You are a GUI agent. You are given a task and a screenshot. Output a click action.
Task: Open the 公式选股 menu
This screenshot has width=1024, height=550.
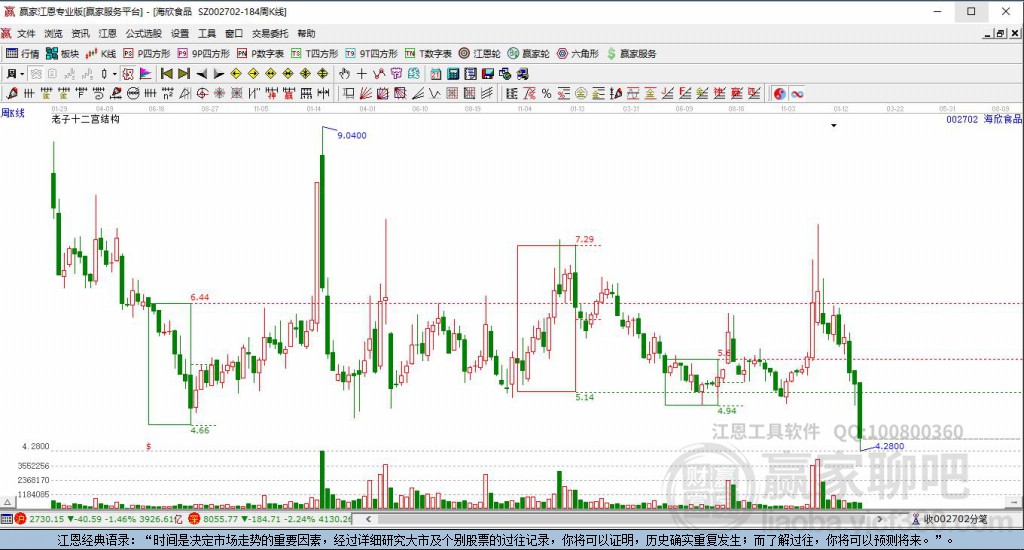pos(144,33)
